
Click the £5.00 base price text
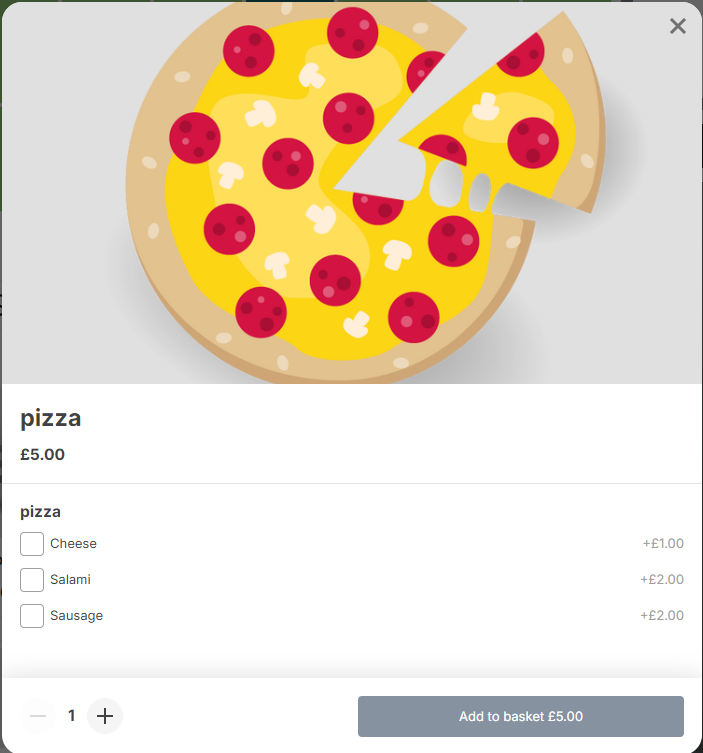[x=43, y=455]
